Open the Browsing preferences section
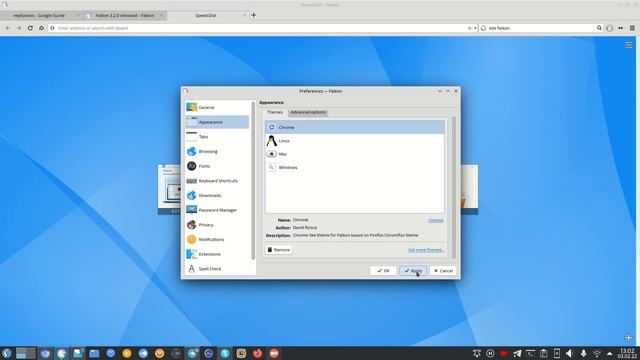 217,151
